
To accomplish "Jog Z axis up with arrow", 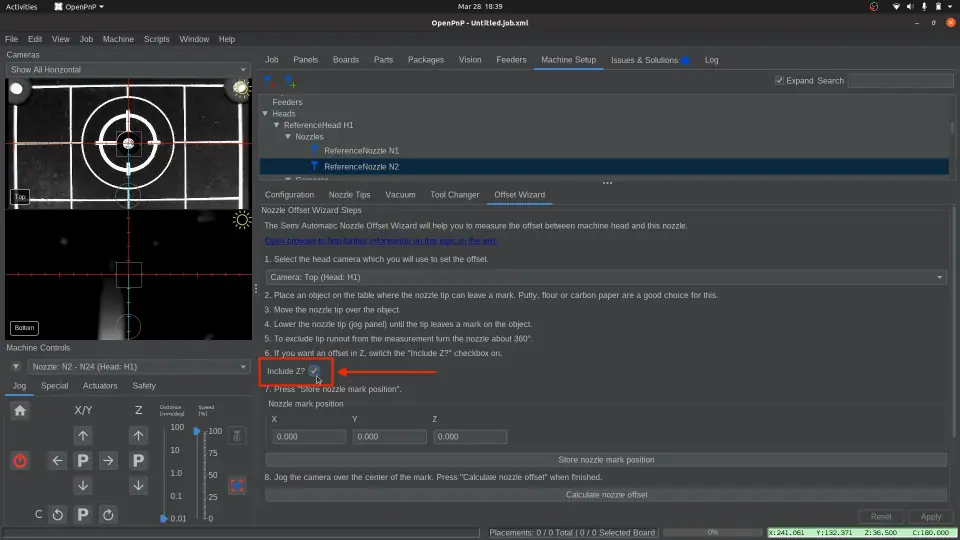I will (139, 435).
